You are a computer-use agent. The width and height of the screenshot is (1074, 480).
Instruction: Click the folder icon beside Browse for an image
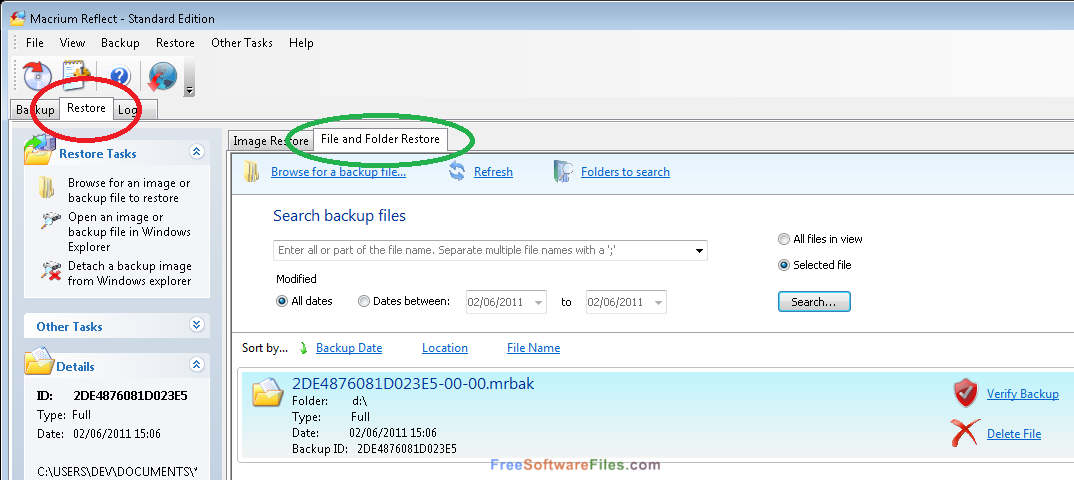point(46,187)
